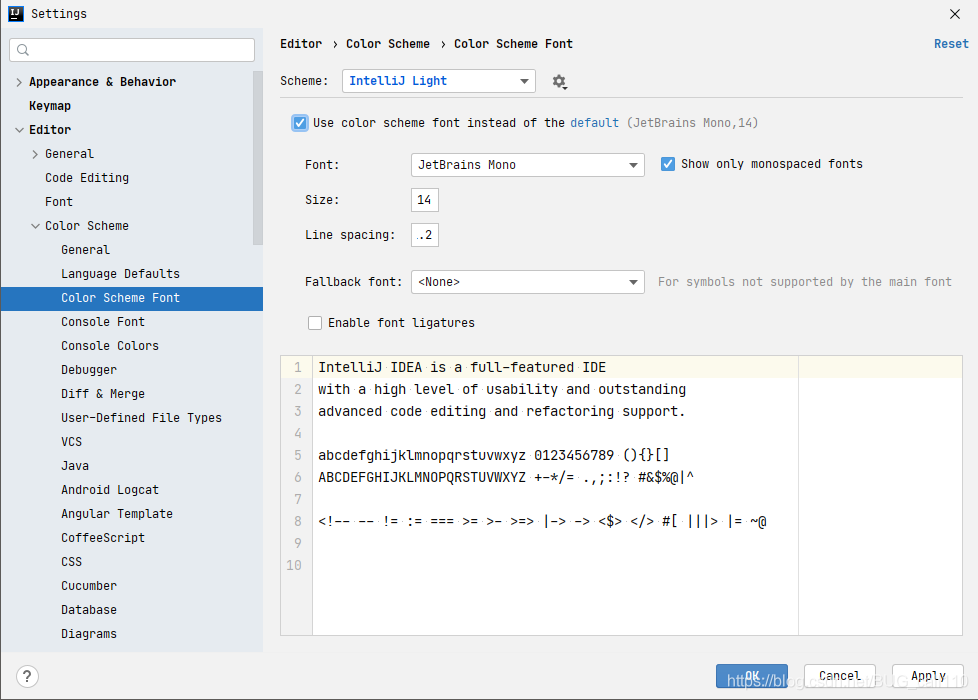Click the Apply button
The height and width of the screenshot is (700, 978).
point(927,675)
